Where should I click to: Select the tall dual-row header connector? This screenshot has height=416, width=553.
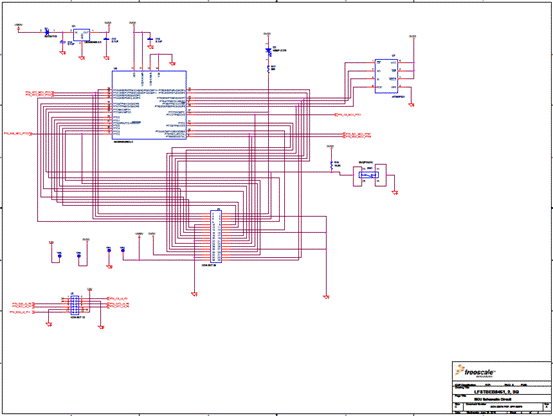(216, 236)
